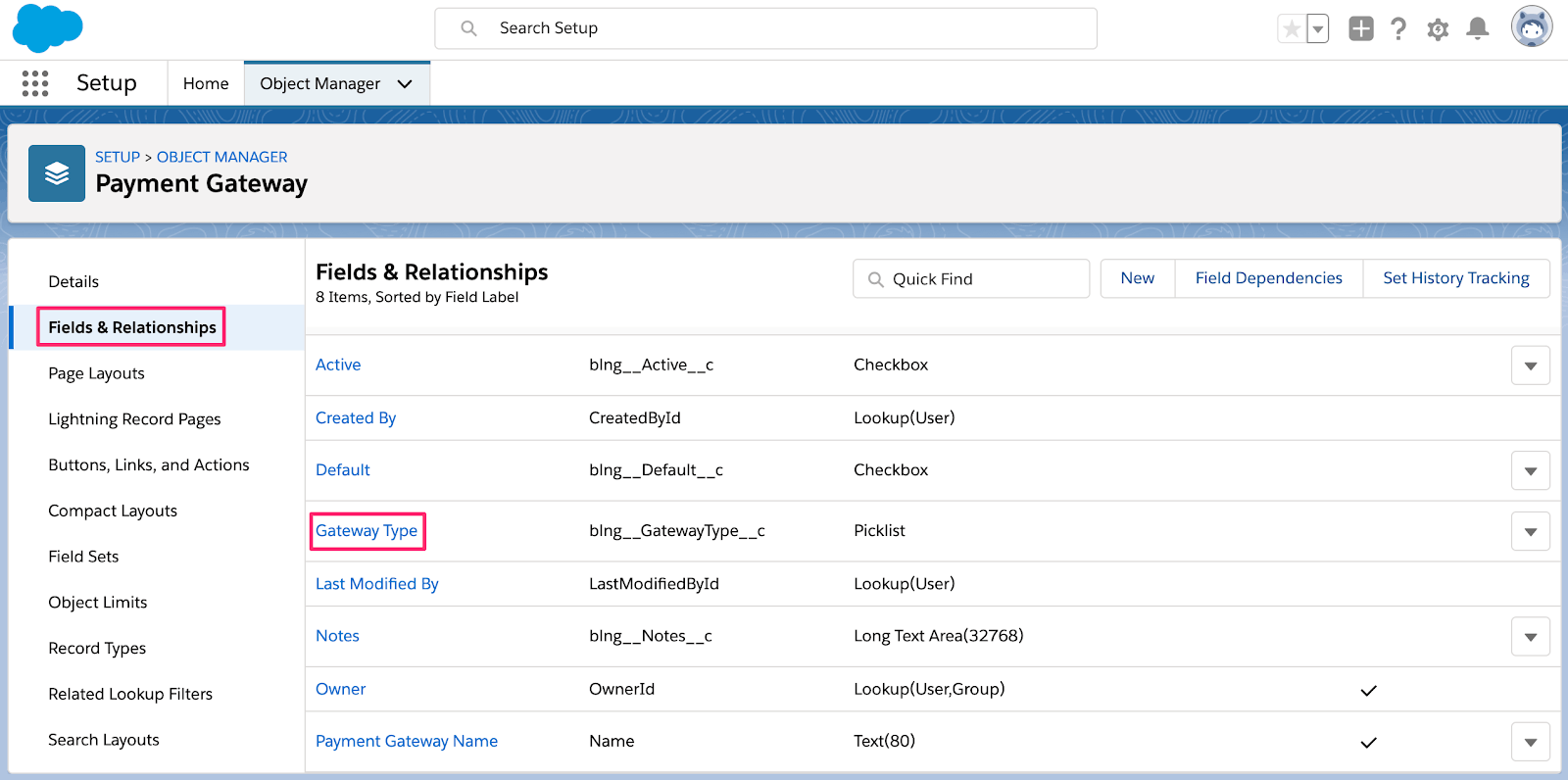Image resolution: width=1568 pixels, height=780 pixels.
Task: Open Compact Layouts in the sidebar
Action: pyautogui.click(x=113, y=511)
